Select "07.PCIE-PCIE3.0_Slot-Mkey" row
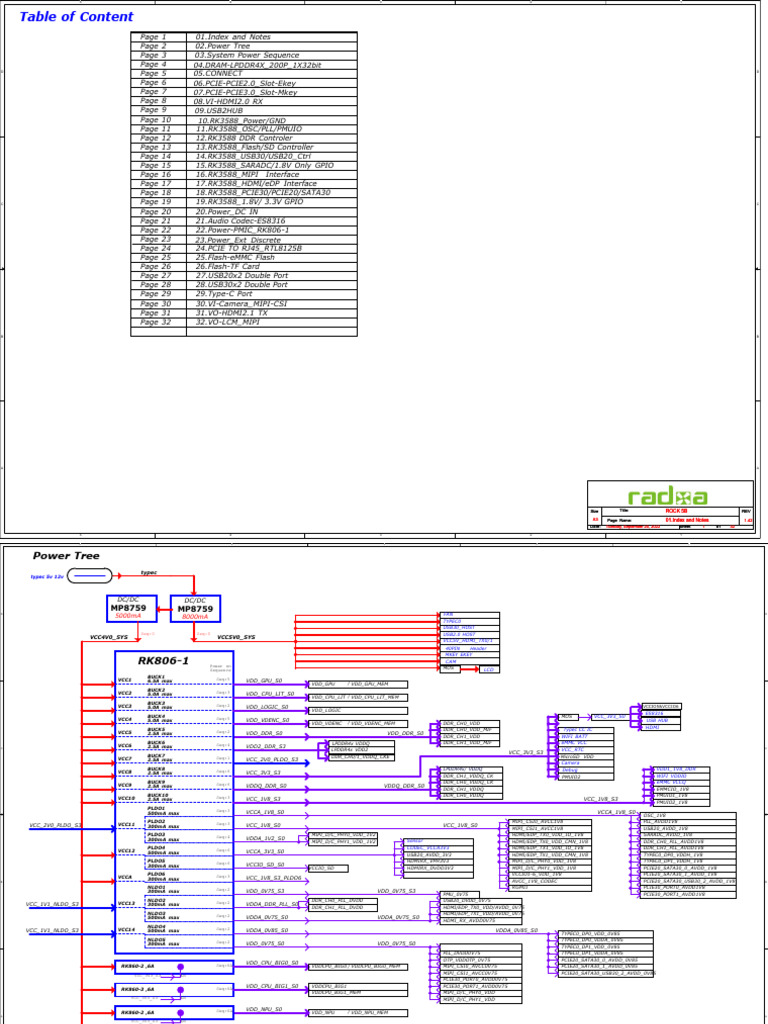768x1024 pixels. point(244,93)
